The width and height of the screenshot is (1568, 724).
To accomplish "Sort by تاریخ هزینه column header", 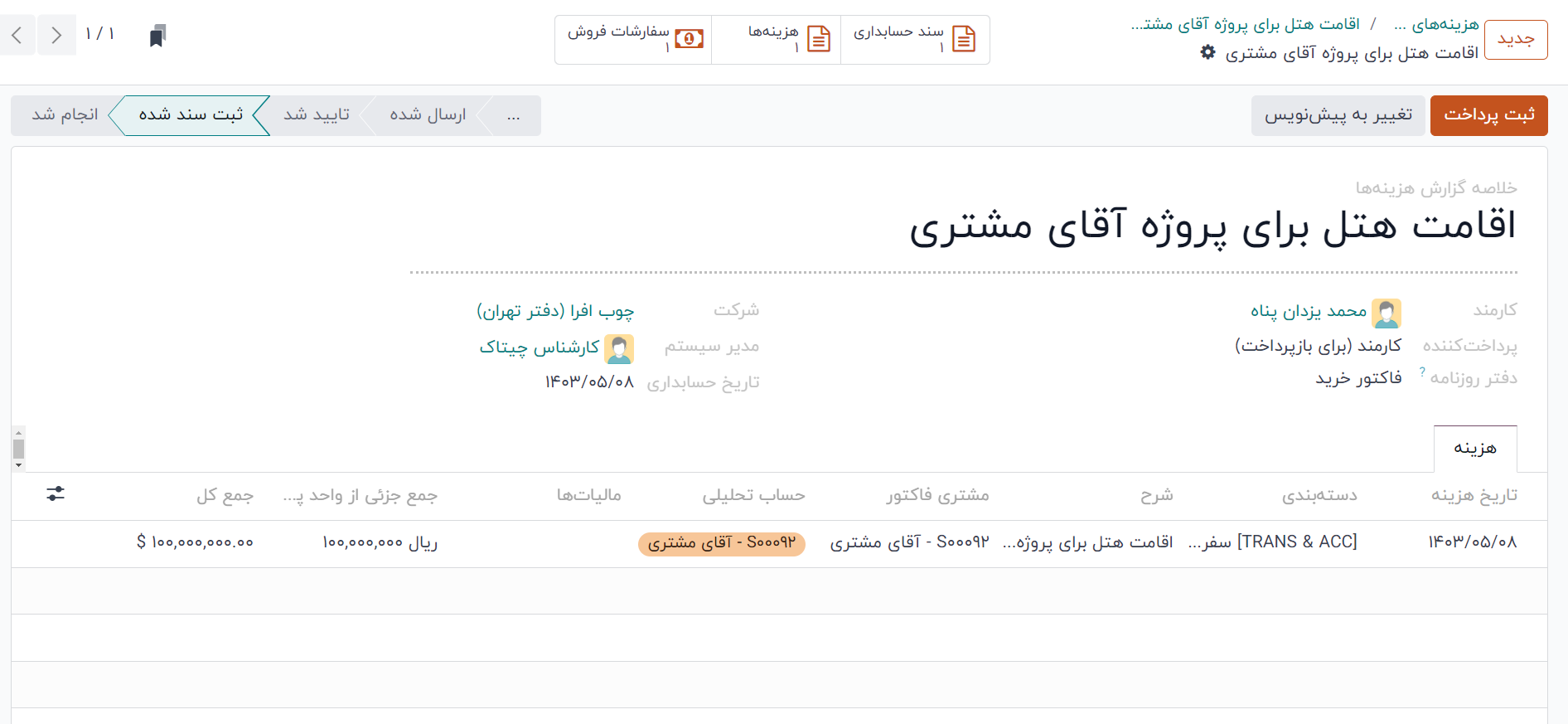I will 1474,496.
